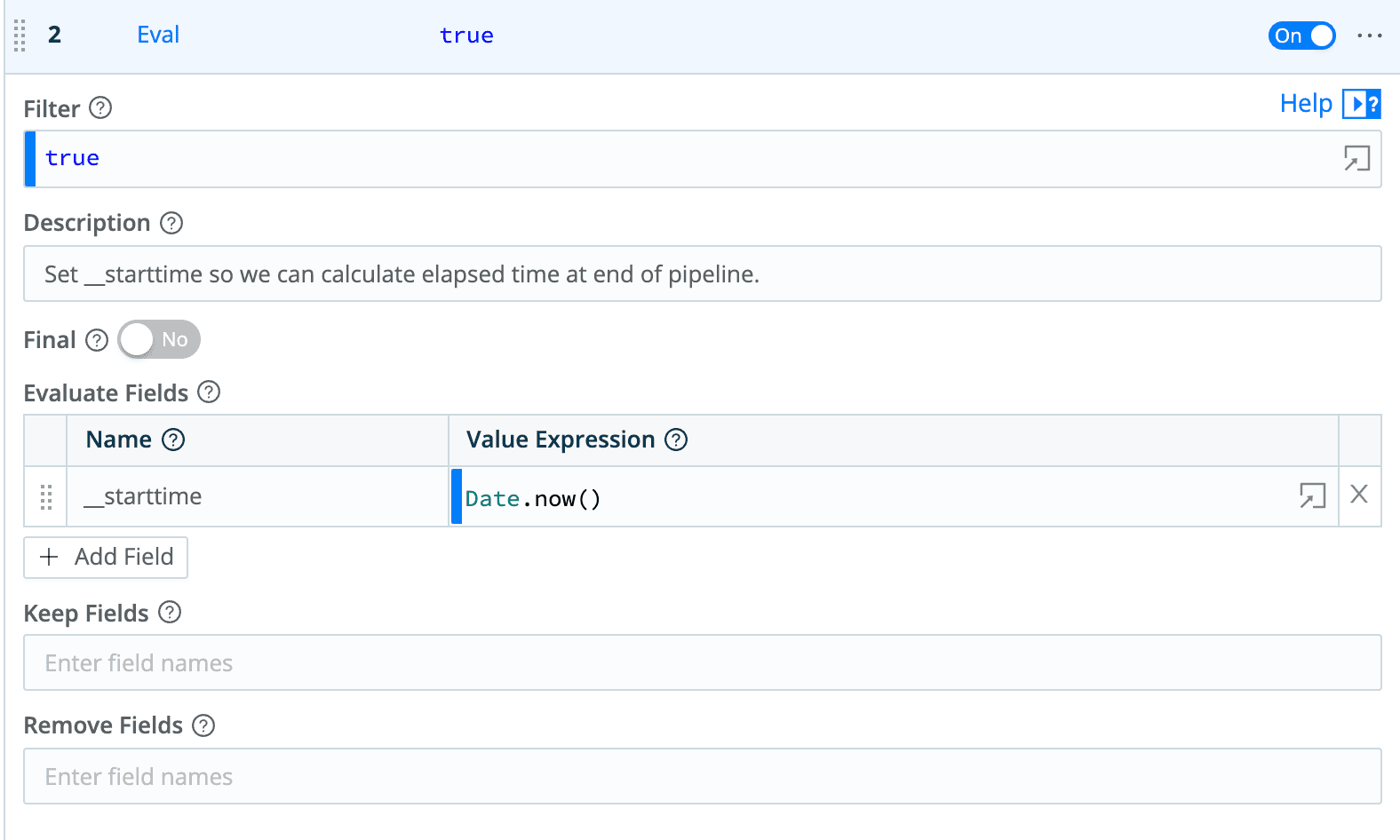Click the Description help question icon

(x=171, y=223)
